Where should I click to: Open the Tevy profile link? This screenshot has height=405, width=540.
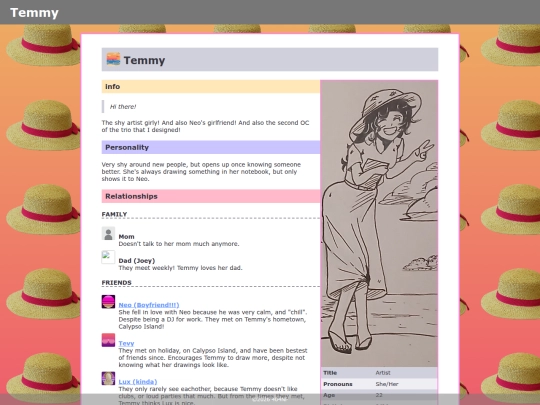[126, 343]
